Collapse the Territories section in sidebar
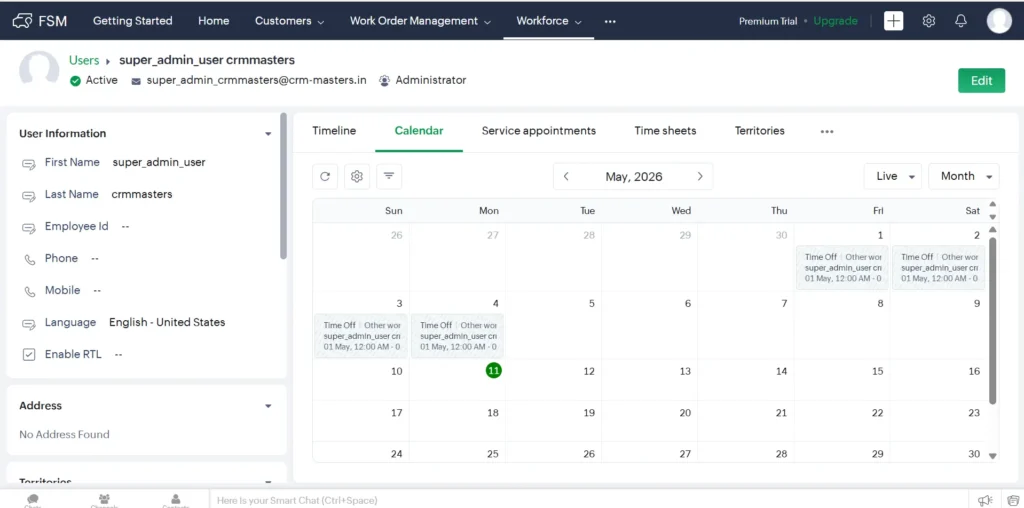Image resolution: width=1024 pixels, height=508 pixels. 268,483
